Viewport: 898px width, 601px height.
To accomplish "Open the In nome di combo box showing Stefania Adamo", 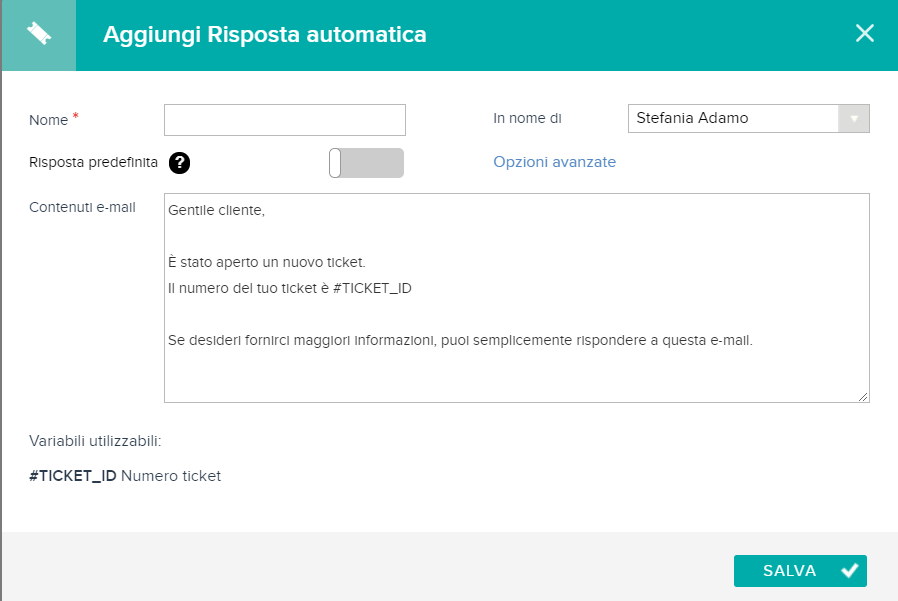I will (749, 118).
